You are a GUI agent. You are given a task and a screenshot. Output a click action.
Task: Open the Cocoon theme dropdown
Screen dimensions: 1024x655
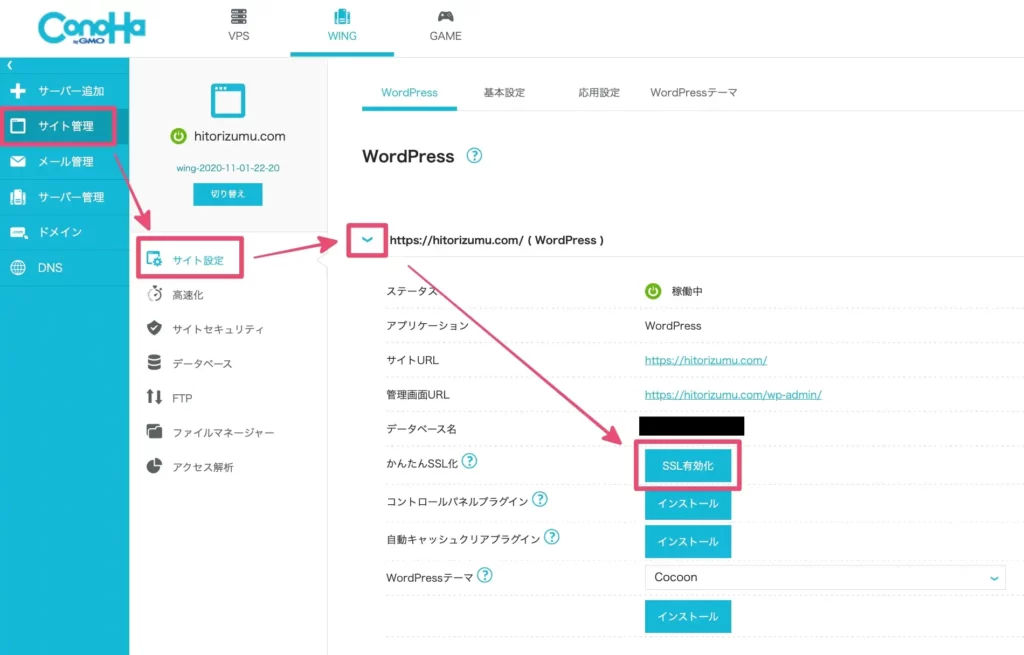pos(825,577)
